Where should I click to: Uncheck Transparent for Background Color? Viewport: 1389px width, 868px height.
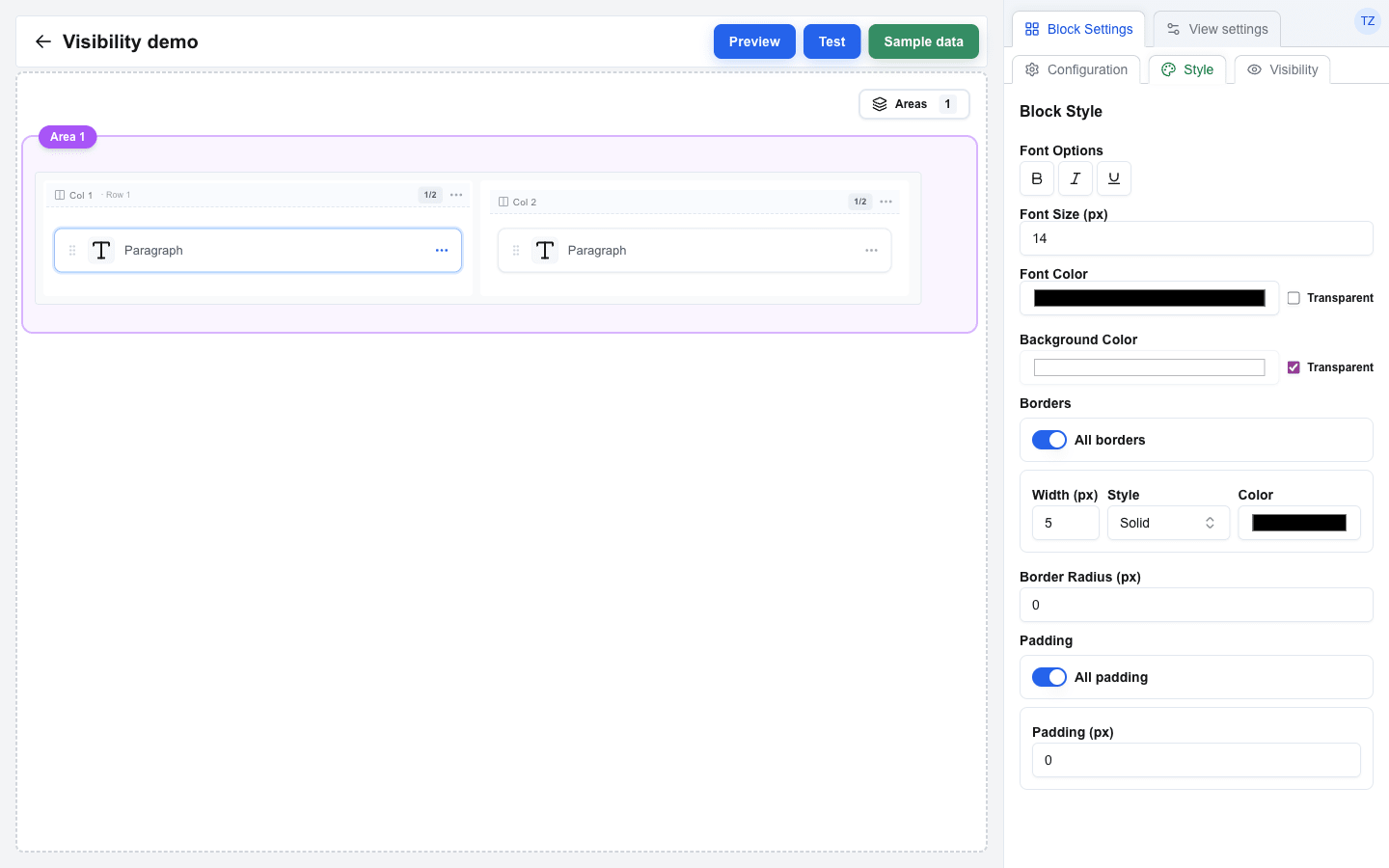click(x=1294, y=367)
